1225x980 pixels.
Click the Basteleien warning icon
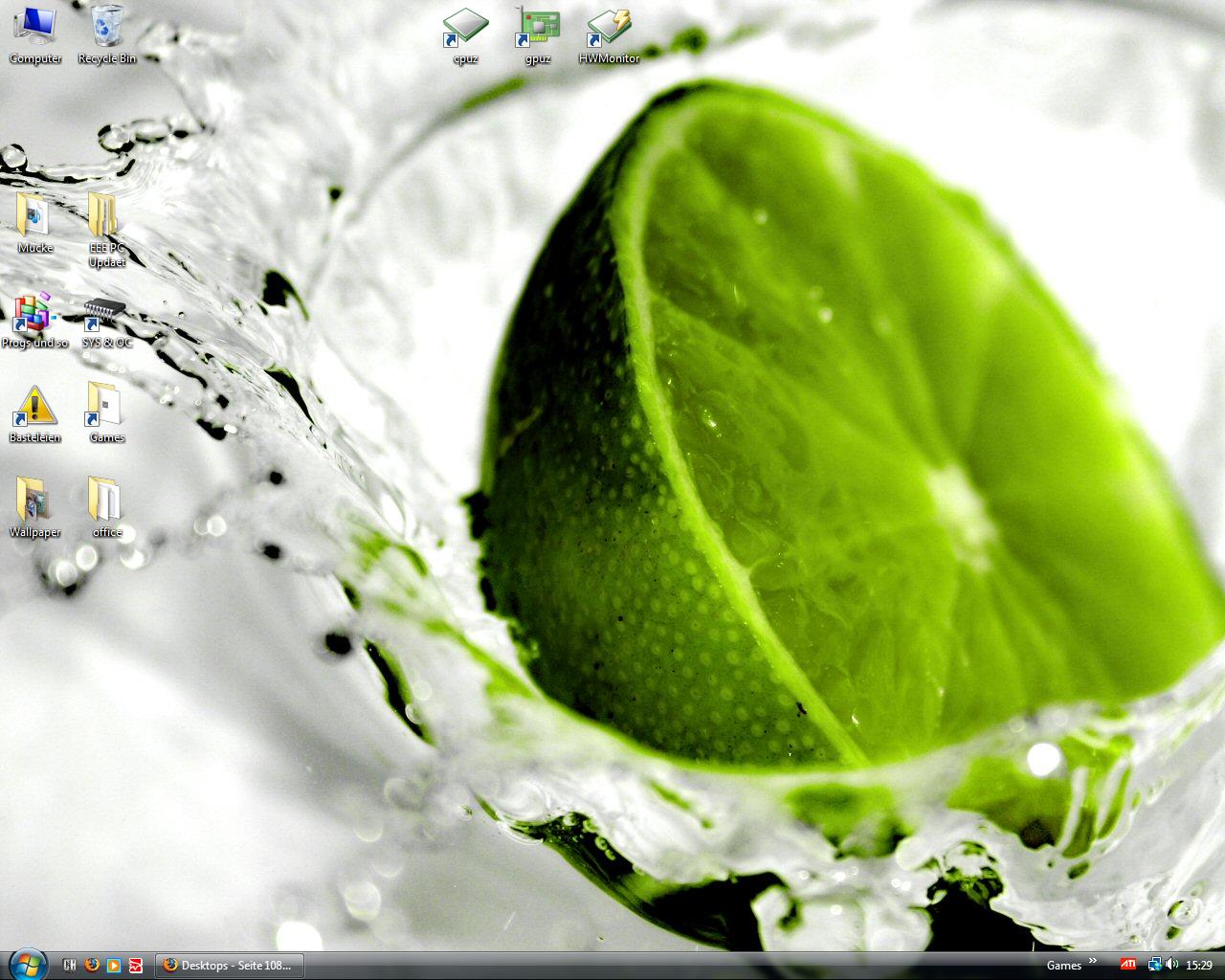pos(35,407)
